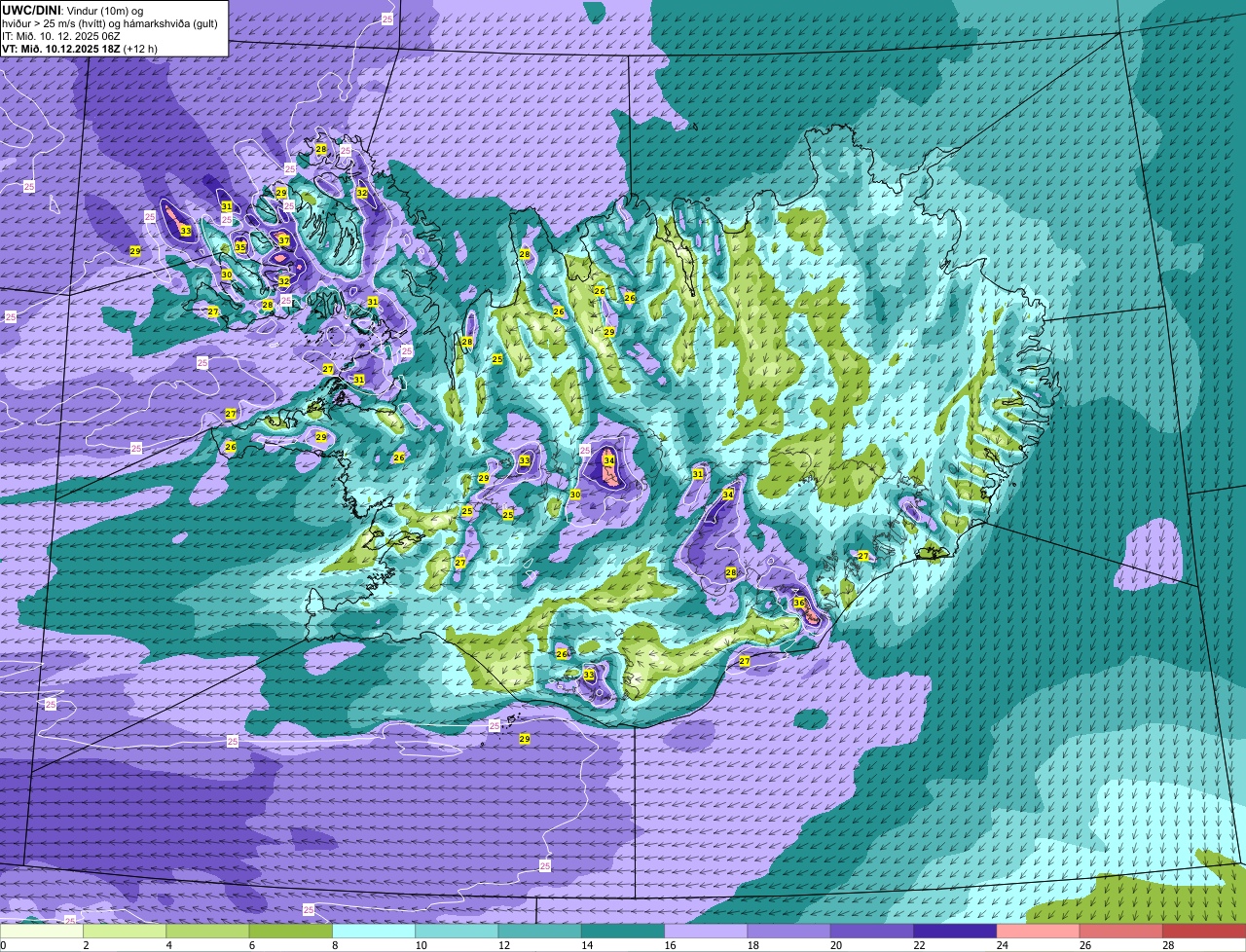Click the 22–24 m/s dark indigo legend swatch

[956, 932]
